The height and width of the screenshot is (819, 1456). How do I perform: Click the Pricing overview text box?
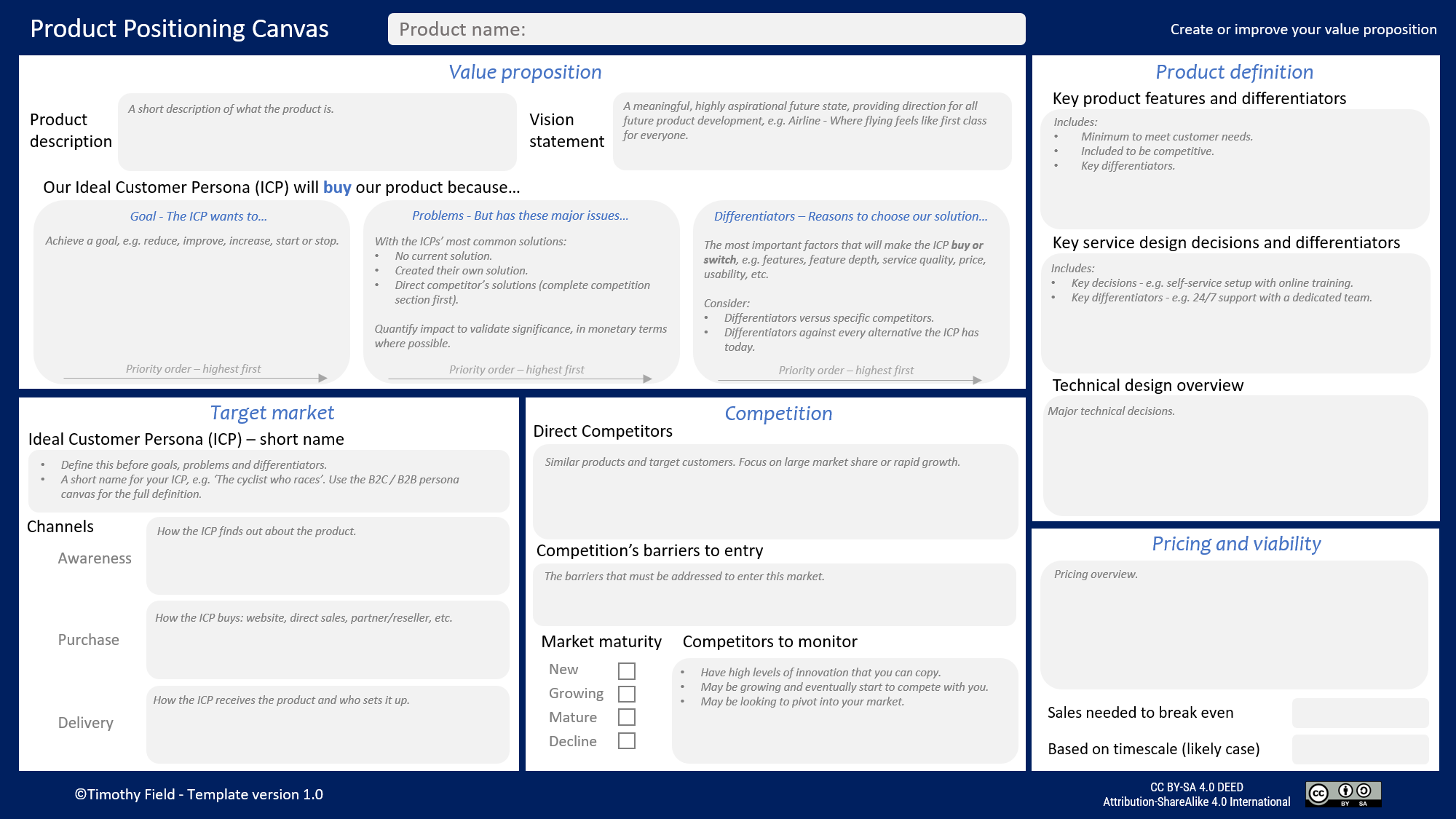point(1234,625)
